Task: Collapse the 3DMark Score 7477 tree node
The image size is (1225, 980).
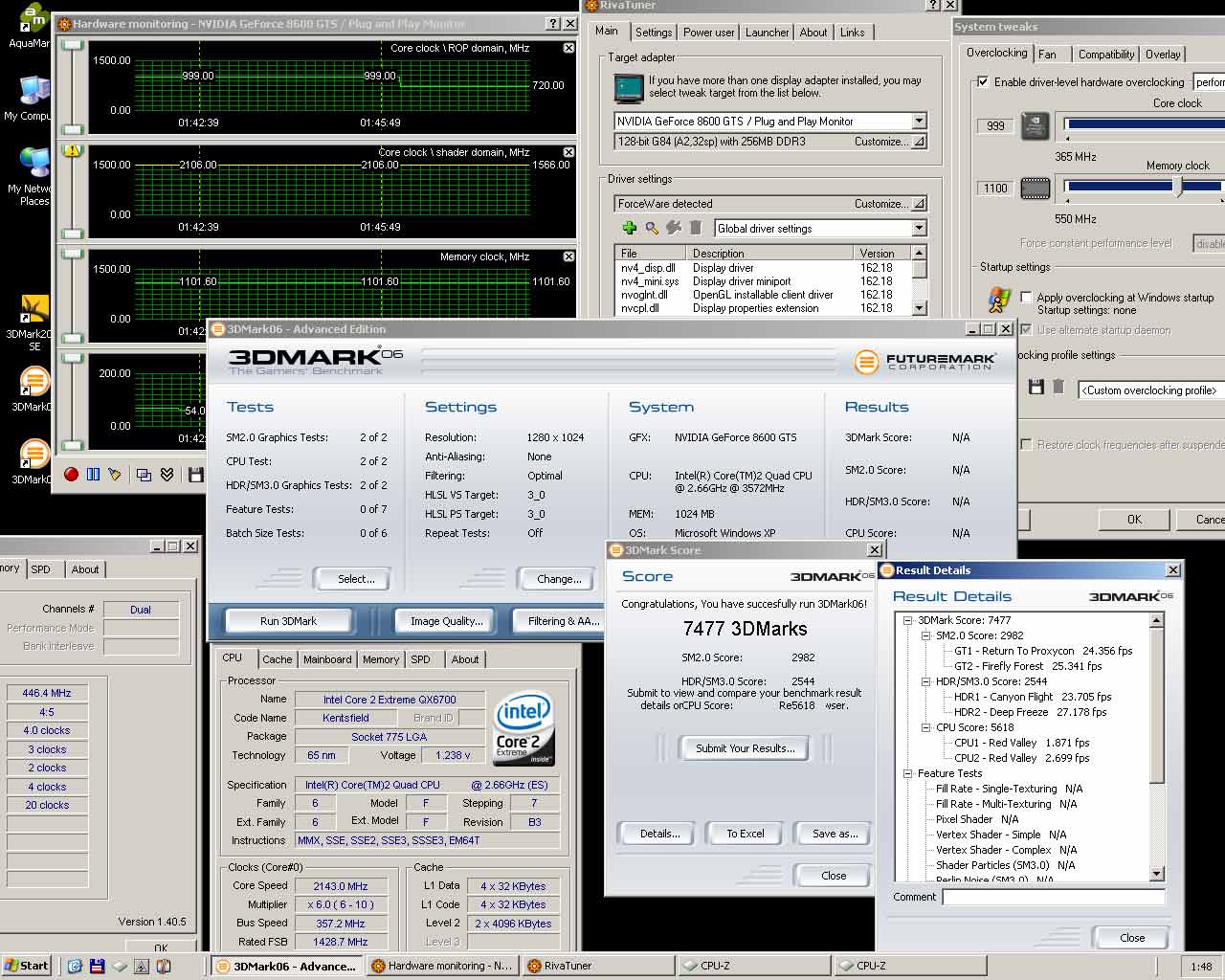Action: [x=907, y=620]
